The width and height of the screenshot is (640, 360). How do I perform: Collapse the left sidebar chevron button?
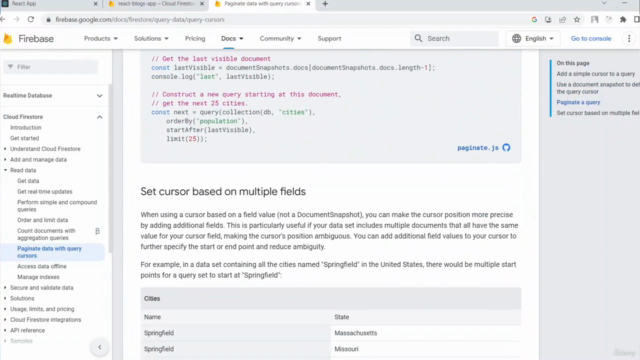coord(100,347)
